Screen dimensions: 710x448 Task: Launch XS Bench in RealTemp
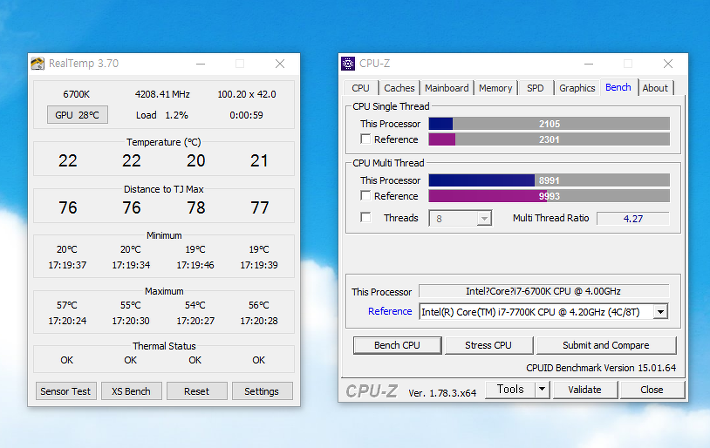point(131,391)
